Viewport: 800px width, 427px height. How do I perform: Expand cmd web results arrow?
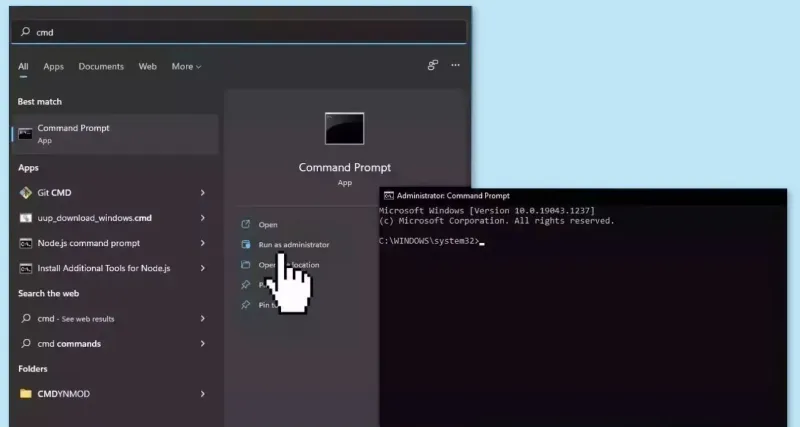click(x=203, y=319)
